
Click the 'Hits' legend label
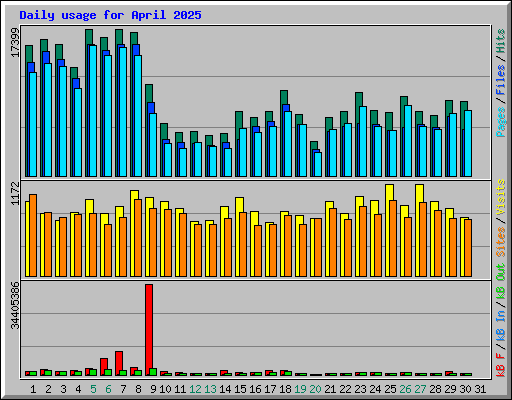click(501, 41)
